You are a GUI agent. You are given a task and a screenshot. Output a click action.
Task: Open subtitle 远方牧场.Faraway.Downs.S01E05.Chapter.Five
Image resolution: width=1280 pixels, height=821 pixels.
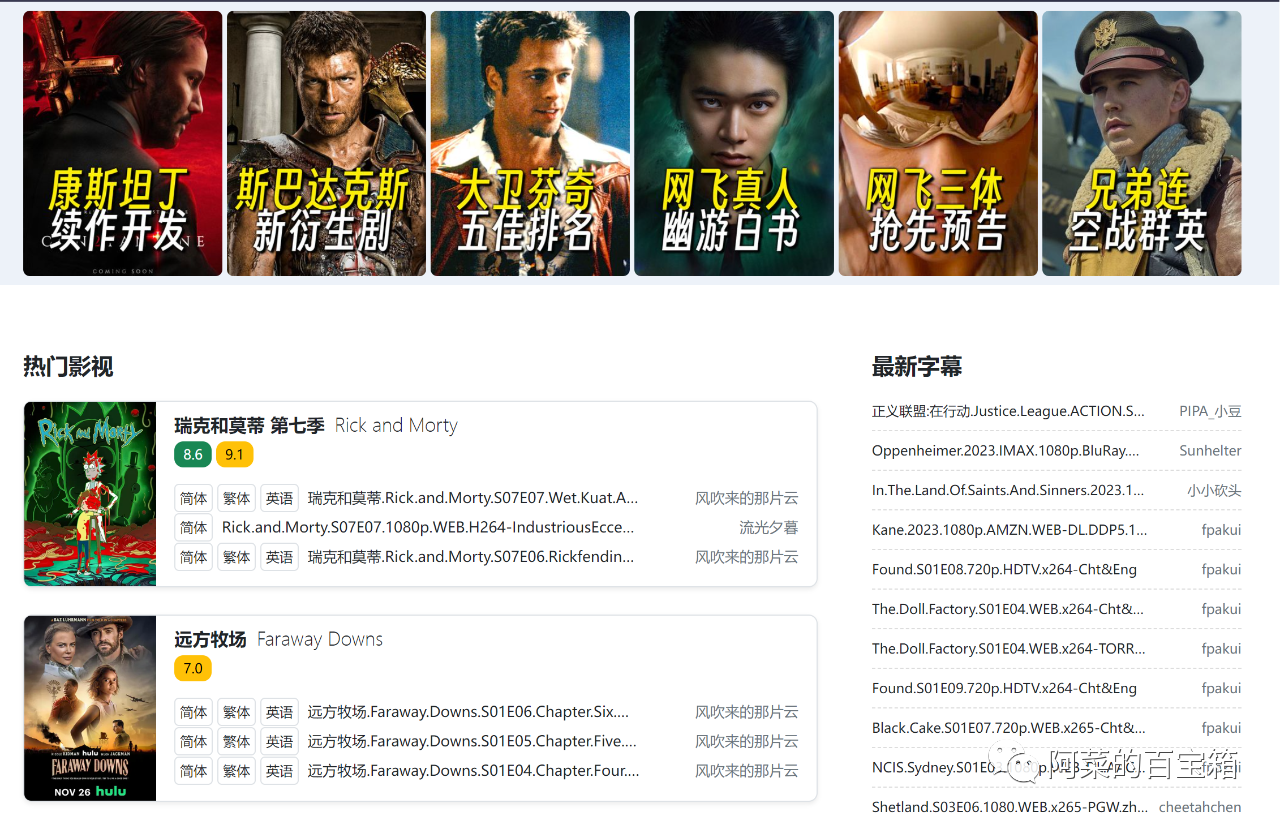click(473, 741)
